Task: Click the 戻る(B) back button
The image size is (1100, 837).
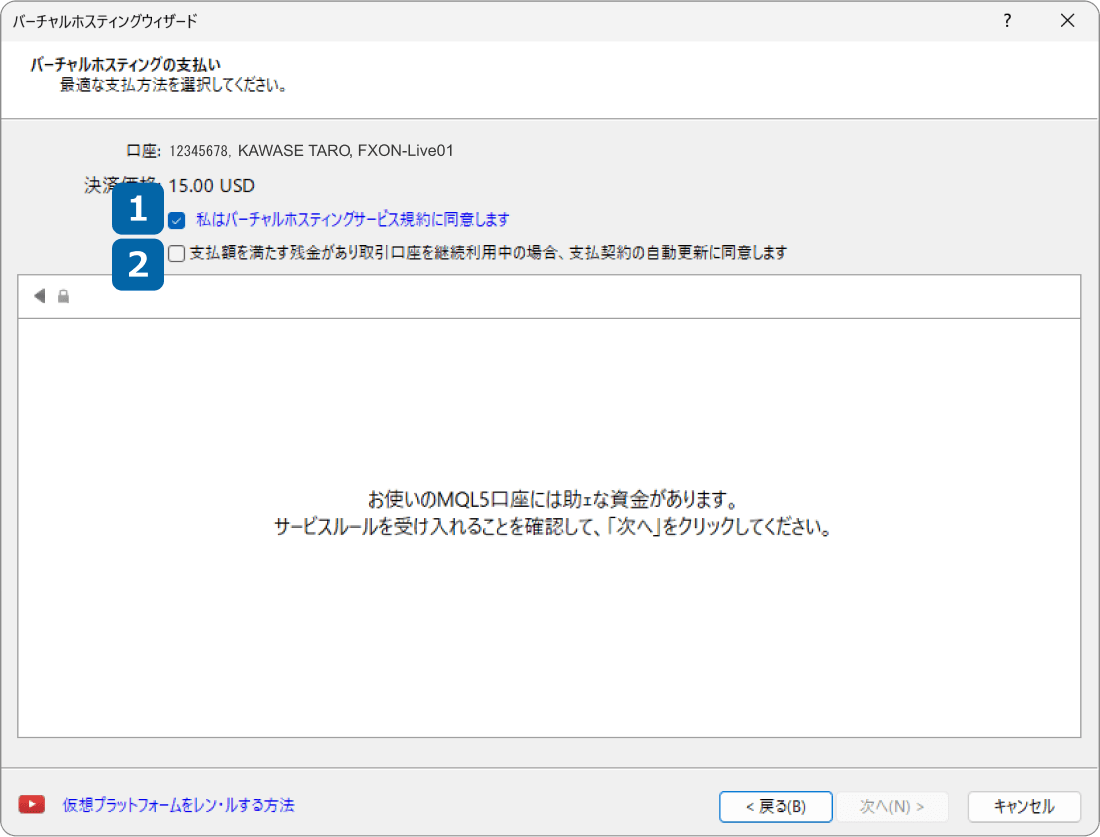Action: click(775, 806)
